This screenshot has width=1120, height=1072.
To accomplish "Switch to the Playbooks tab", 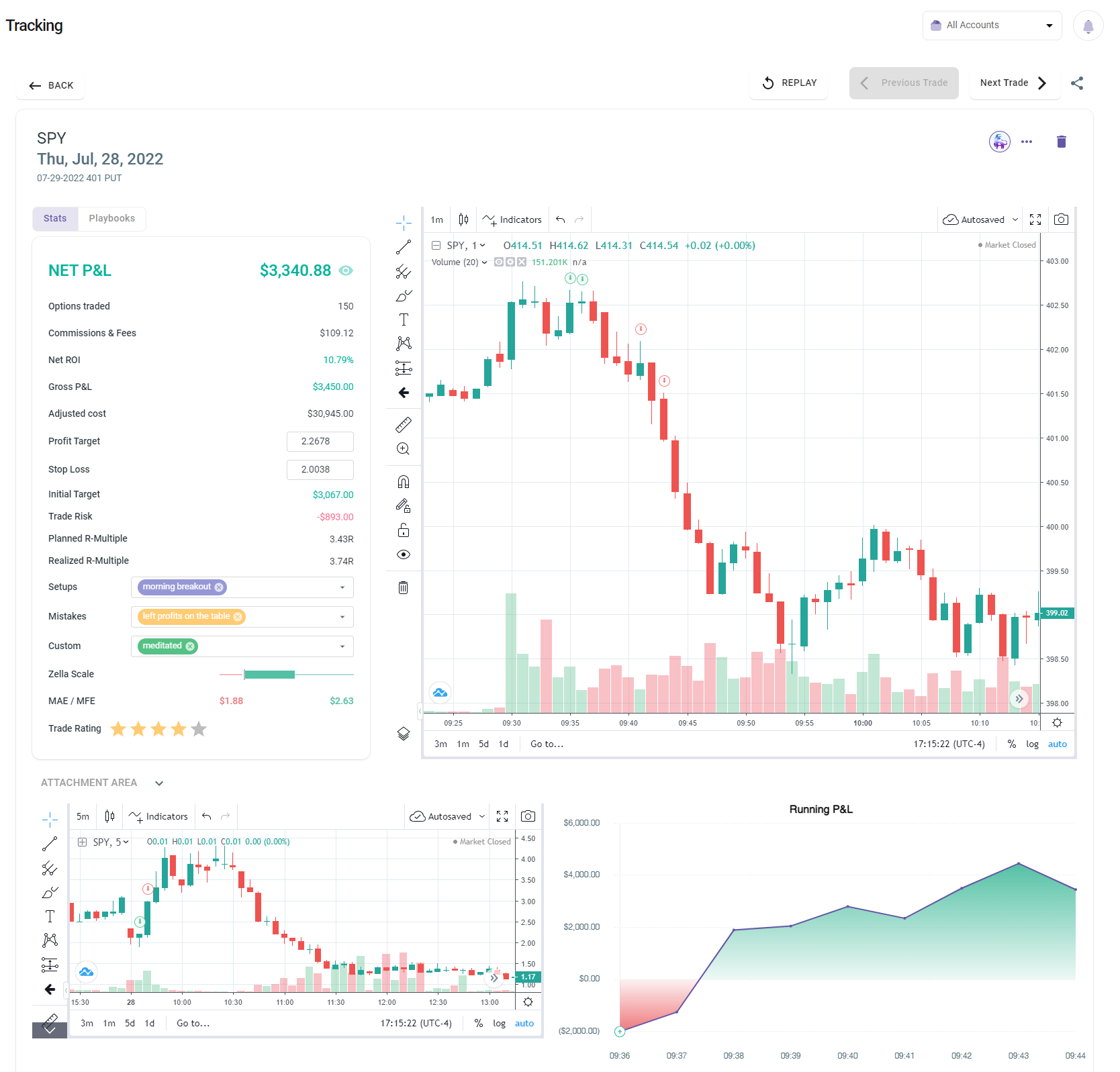I will click(x=111, y=218).
